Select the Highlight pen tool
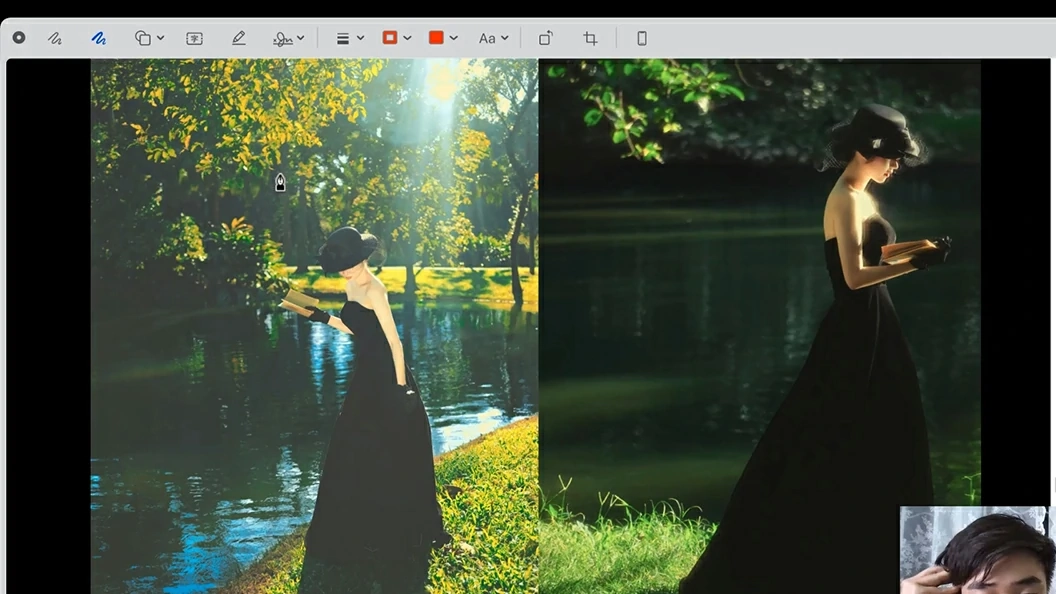This screenshot has width=1056, height=594. 238,38
